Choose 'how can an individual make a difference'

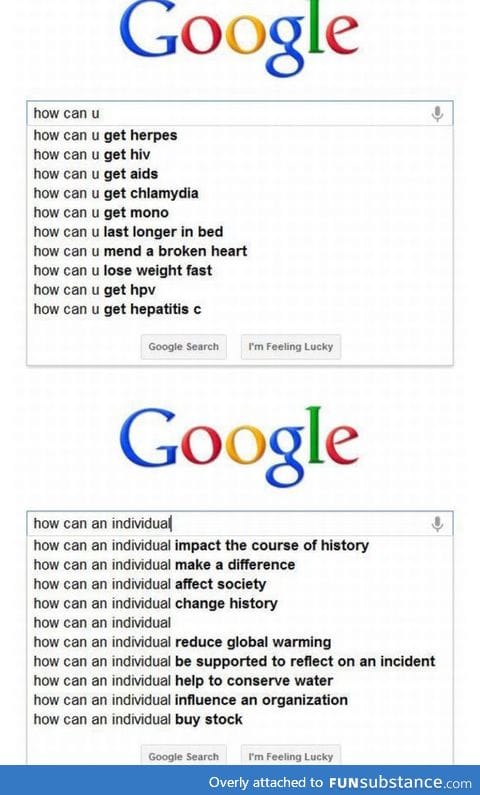pyautogui.click(x=240, y=565)
